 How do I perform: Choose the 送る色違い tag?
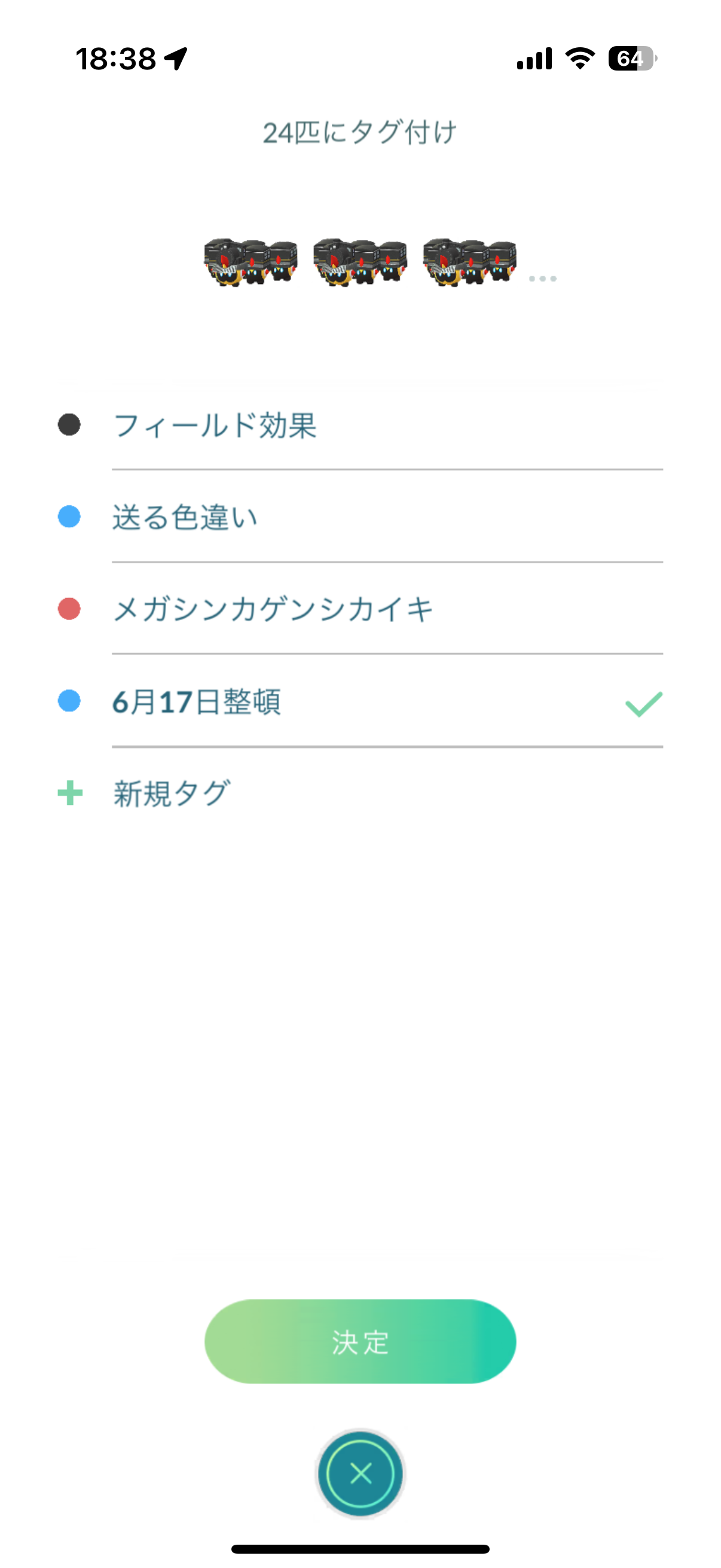(185, 517)
